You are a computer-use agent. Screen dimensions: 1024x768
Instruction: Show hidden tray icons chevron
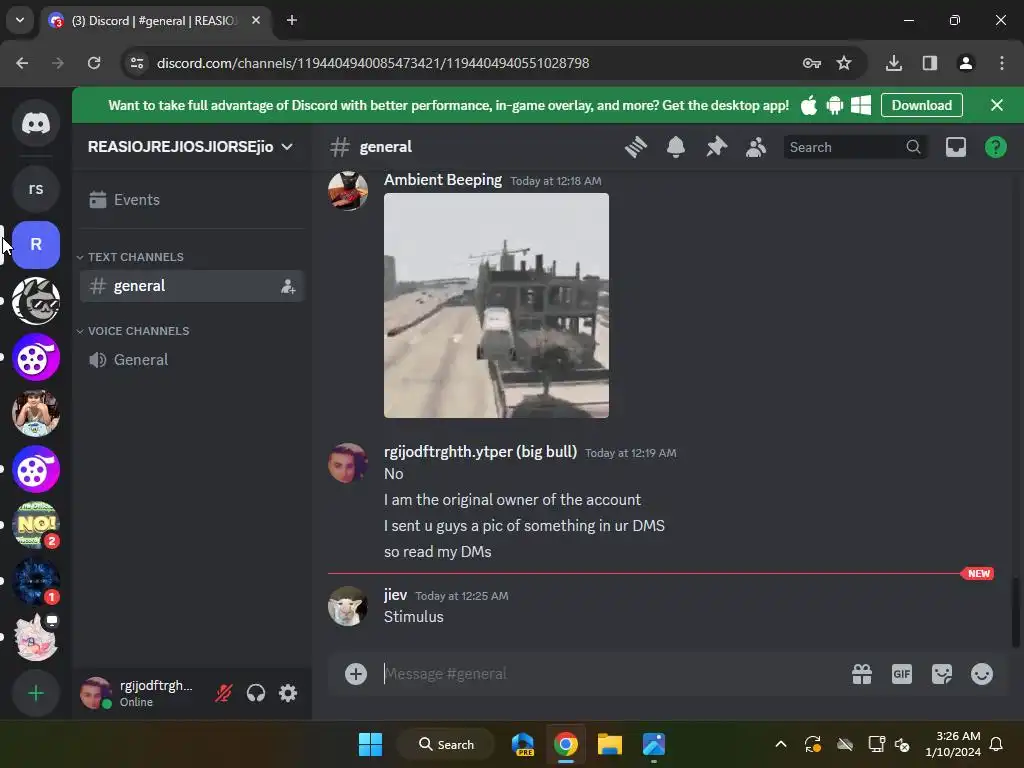click(780, 744)
